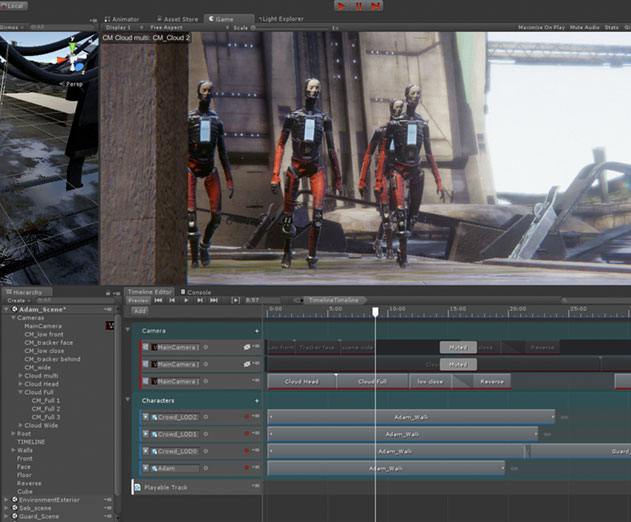The height and width of the screenshot is (522, 631).
Task: Toggle the mute icon on the first MainCamera track
Action: tap(247, 347)
